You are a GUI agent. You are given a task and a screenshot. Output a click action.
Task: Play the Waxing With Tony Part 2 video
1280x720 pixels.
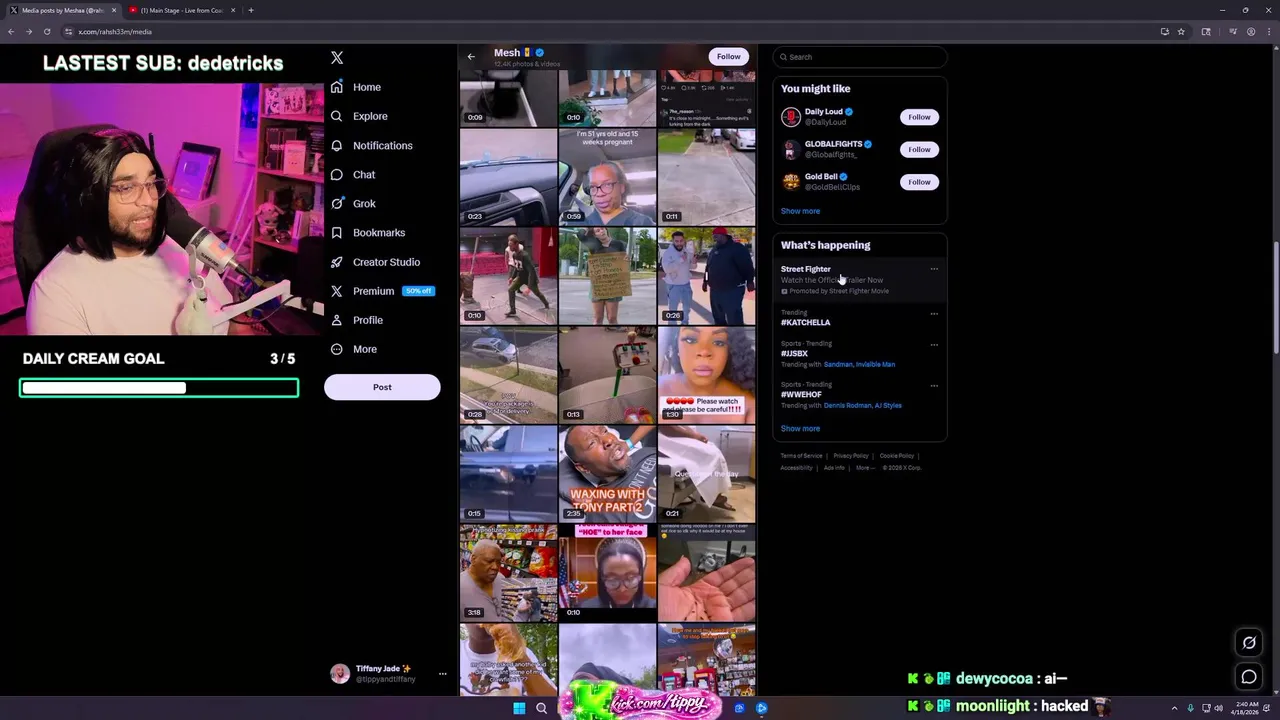(x=607, y=473)
